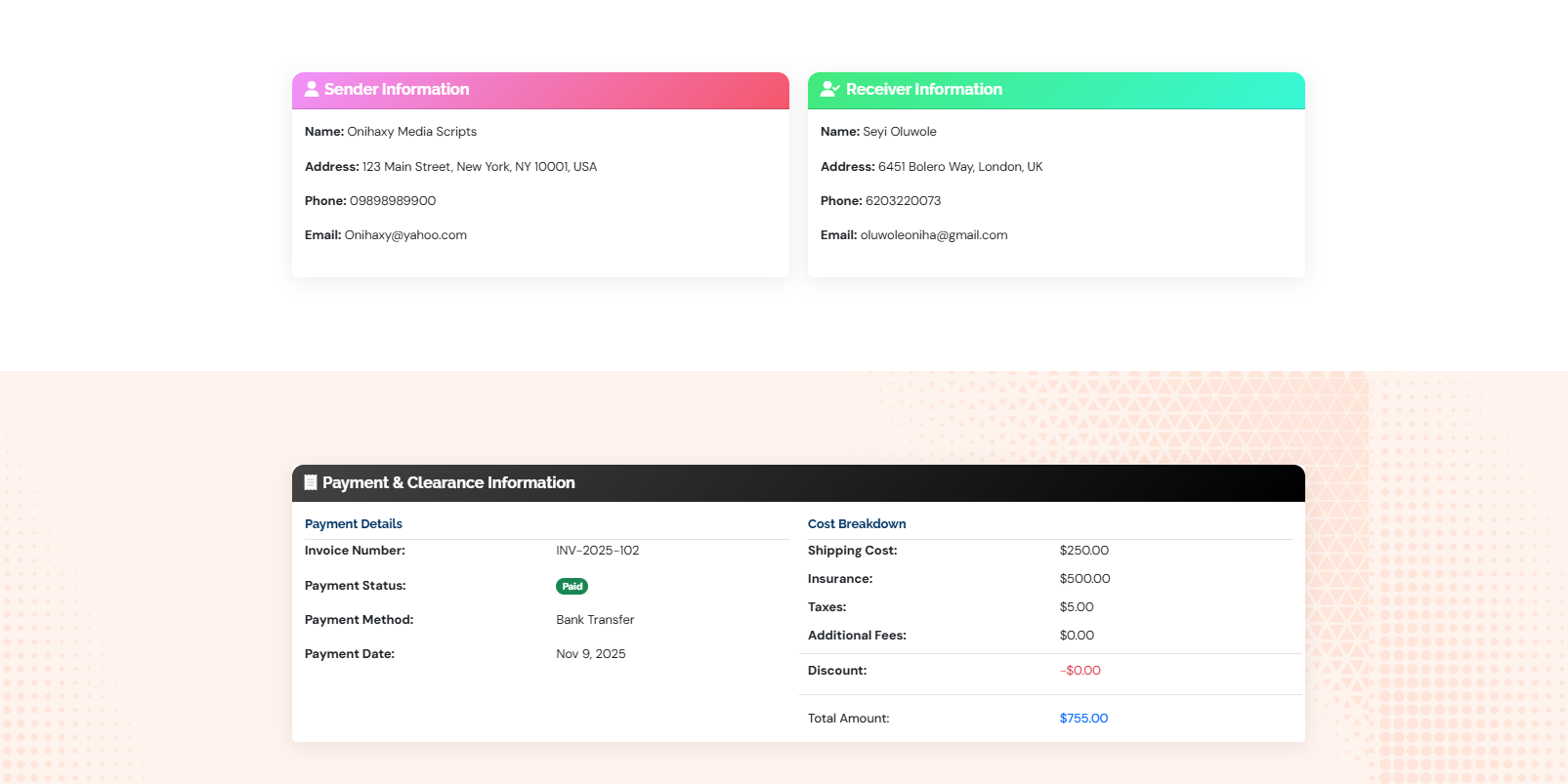
Task: Click the receiver phone number 6203220073
Action: (903, 201)
